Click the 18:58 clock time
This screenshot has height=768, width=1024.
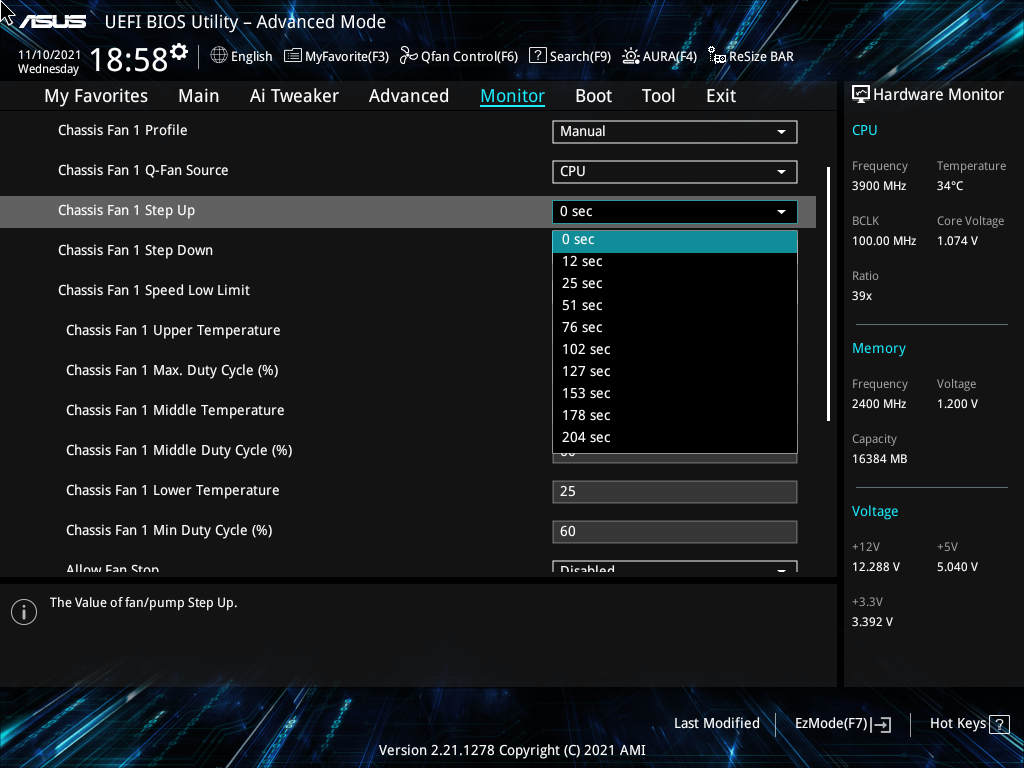pos(129,60)
